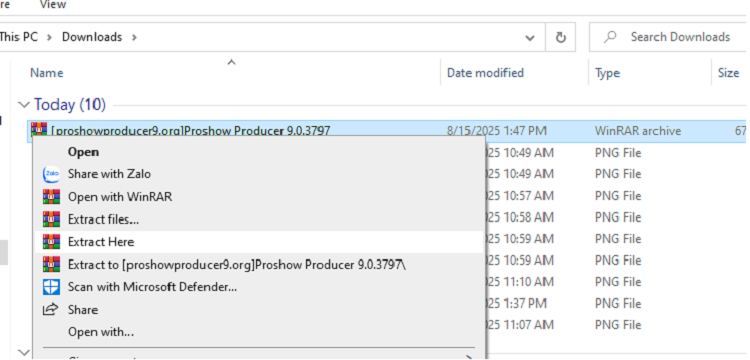Refresh the Downloads folder view
This screenshot has width=750, height=360.
pos(561,37)
